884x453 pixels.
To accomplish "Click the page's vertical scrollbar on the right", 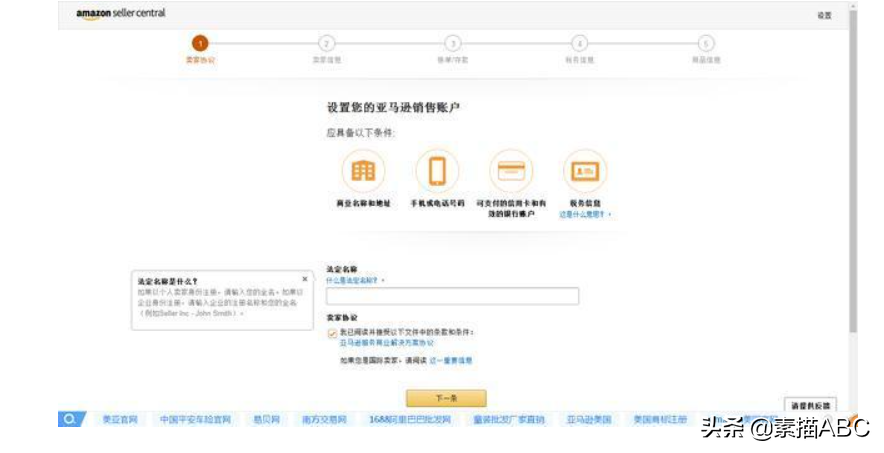I will tap(853, 169).
